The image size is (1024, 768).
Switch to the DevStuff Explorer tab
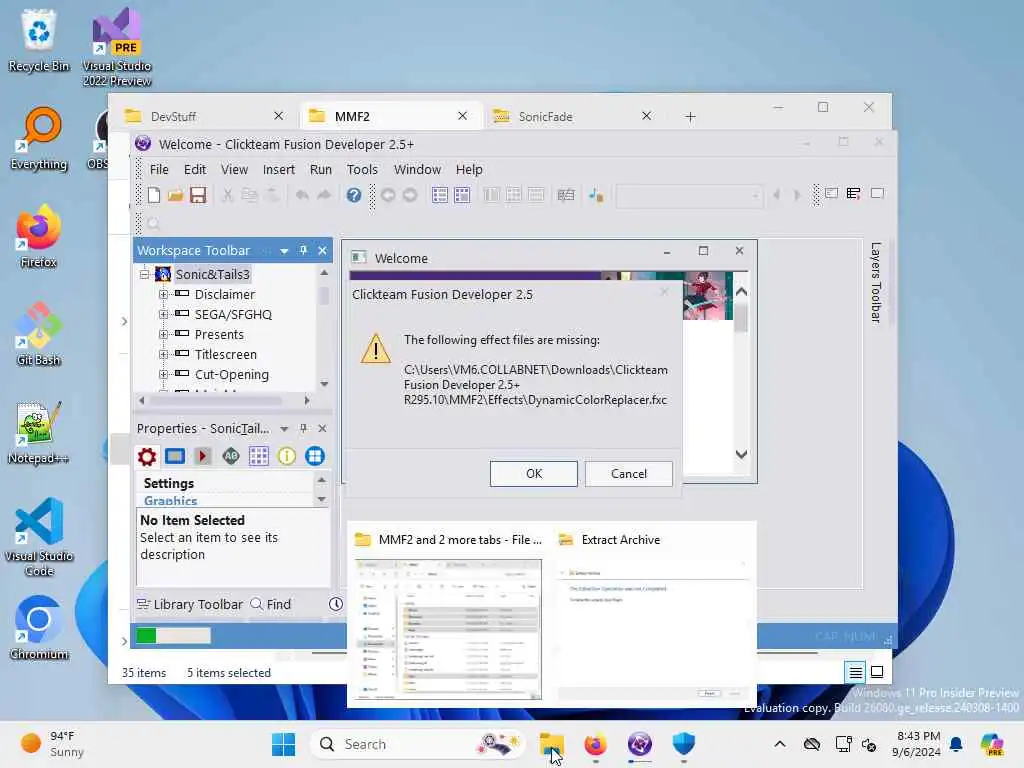click(205, 116)
